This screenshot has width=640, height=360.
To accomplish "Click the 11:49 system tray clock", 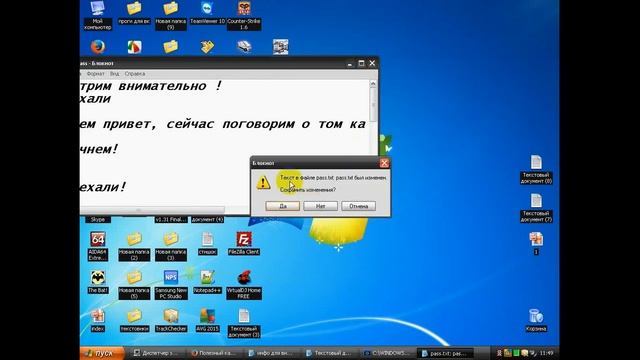I will click(546, 353).
